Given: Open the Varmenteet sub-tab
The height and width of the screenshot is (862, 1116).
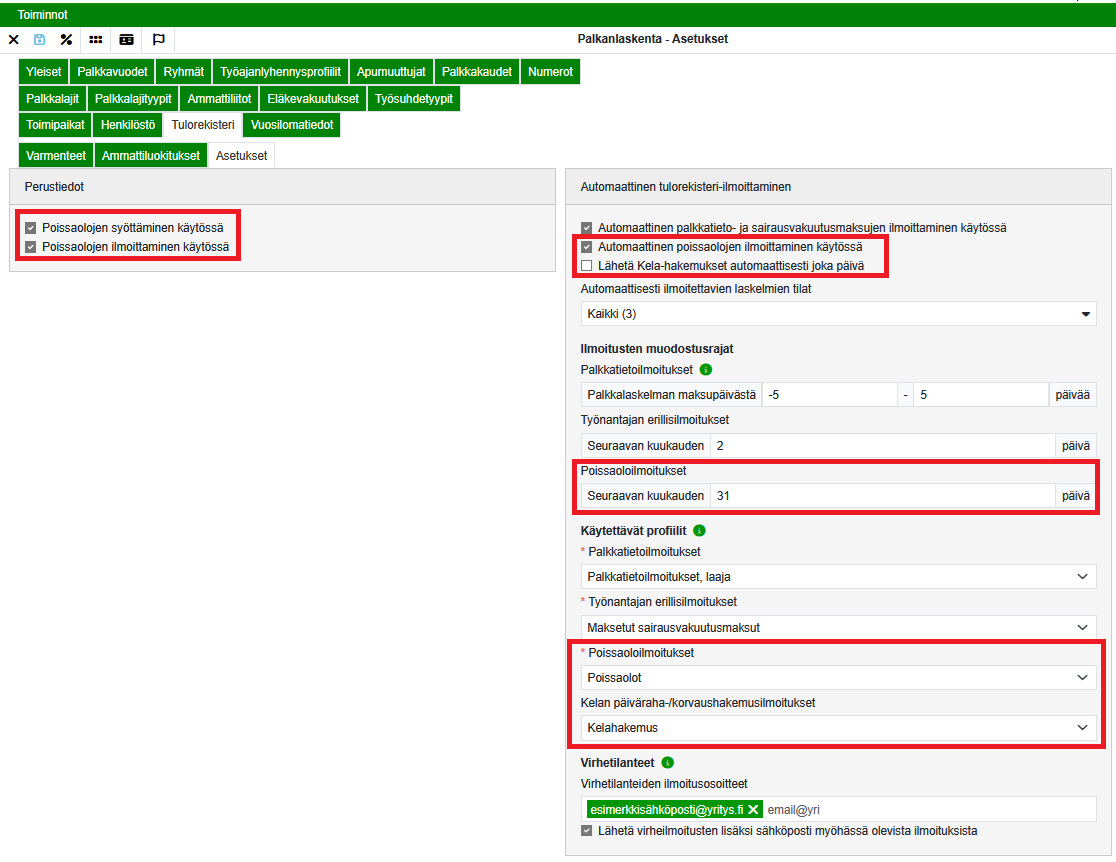Looking at the screenshot, I should 56,156.
